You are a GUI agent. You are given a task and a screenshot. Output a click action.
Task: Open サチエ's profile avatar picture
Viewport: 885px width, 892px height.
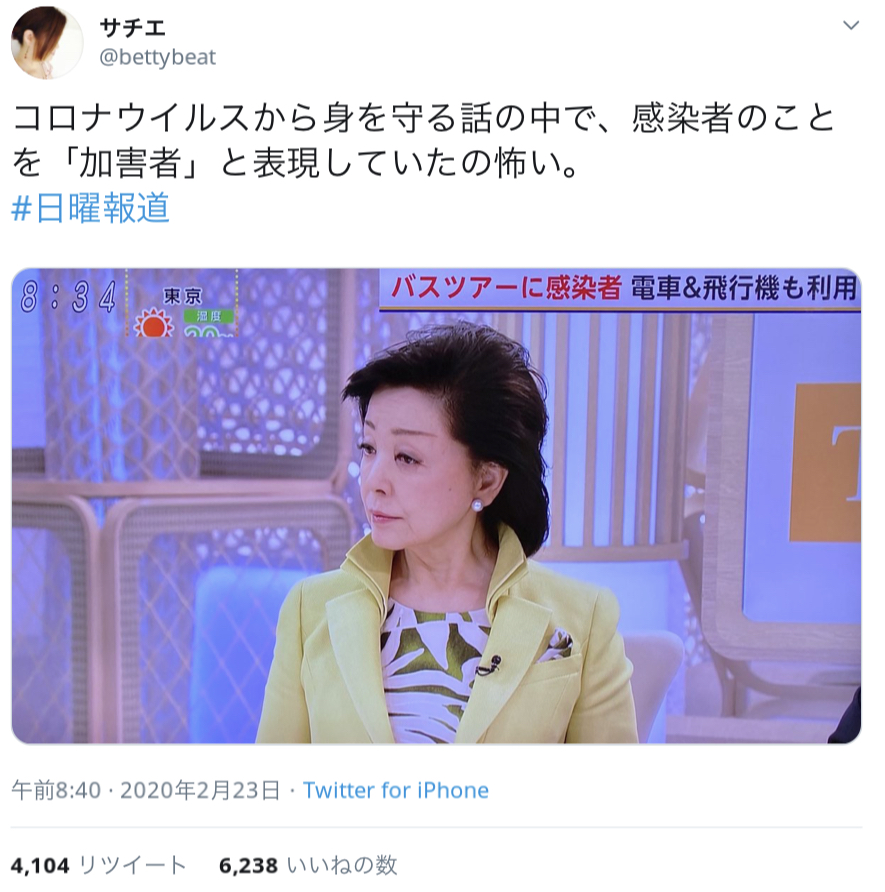click(47, 43)
